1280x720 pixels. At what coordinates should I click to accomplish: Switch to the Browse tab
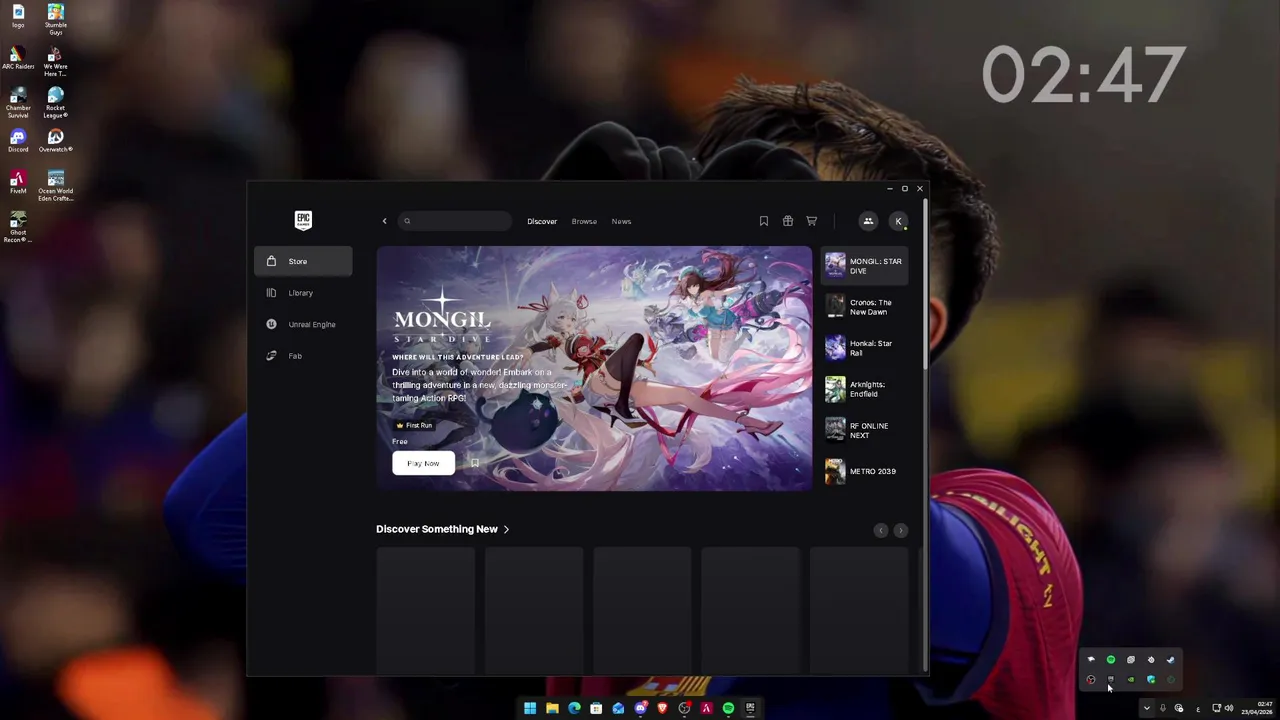(x=584, y=221)
